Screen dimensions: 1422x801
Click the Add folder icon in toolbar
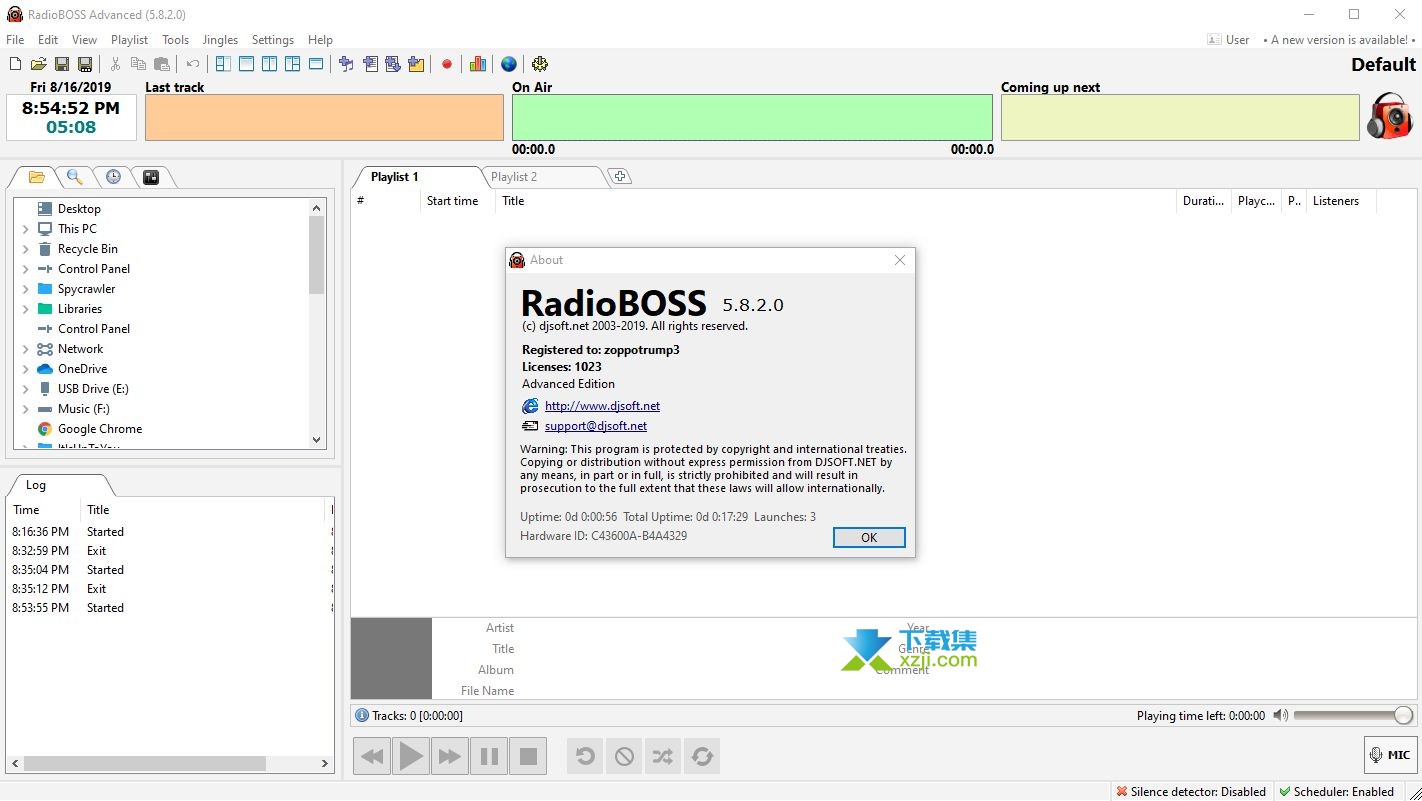tap(416, 64)
